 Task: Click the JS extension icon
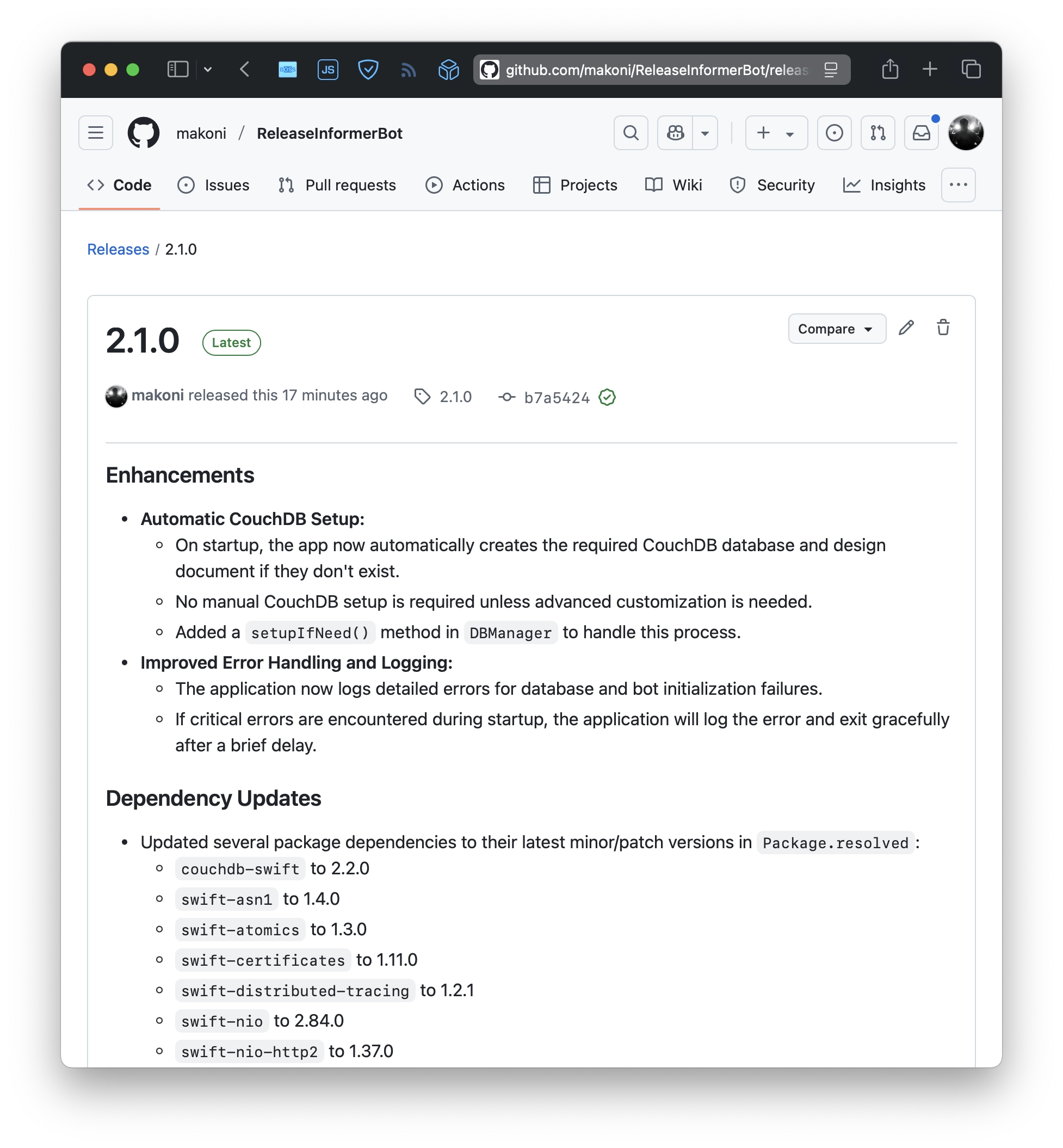(x=327, y=70)
